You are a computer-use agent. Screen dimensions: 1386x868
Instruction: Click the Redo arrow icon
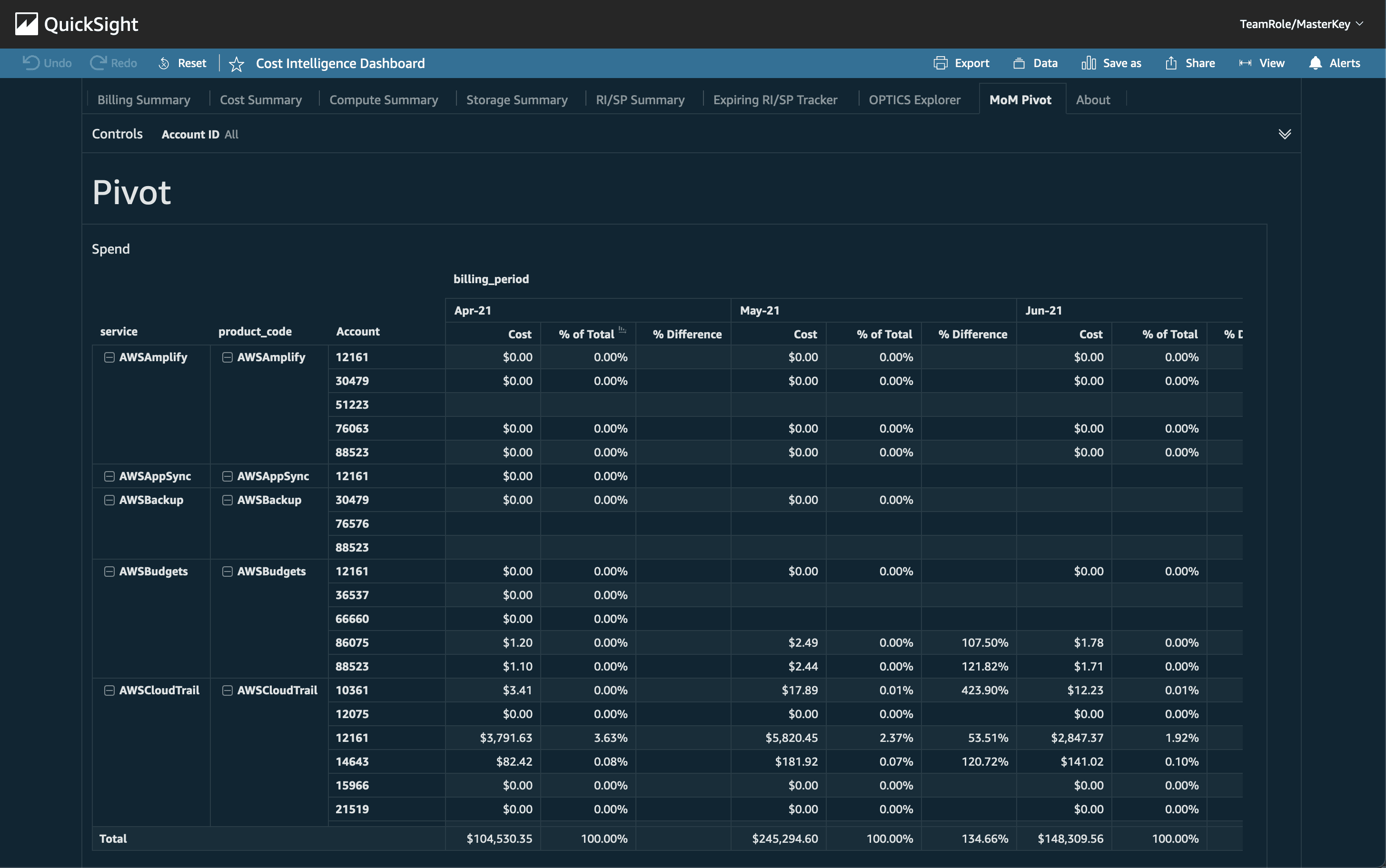[98, 62]
